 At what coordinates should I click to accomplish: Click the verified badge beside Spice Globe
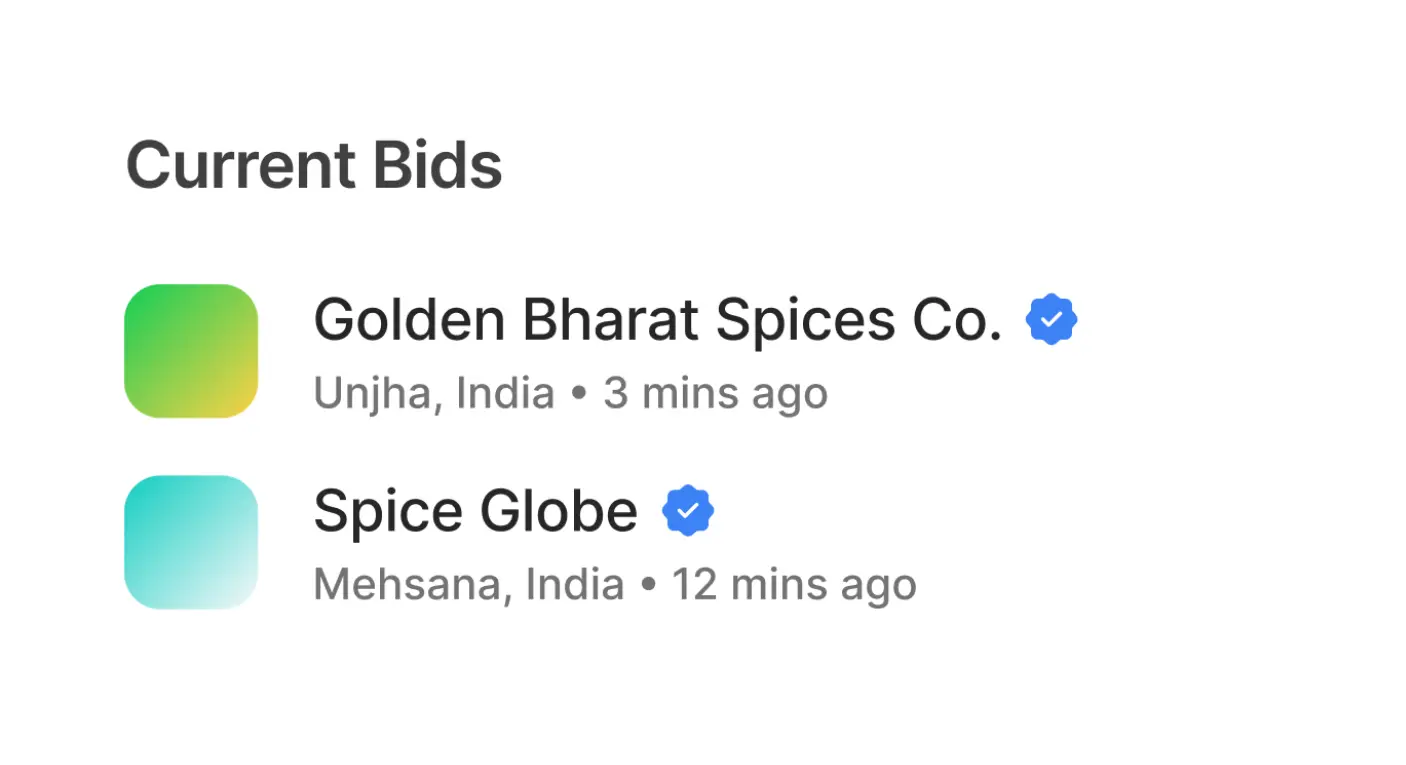688,511
